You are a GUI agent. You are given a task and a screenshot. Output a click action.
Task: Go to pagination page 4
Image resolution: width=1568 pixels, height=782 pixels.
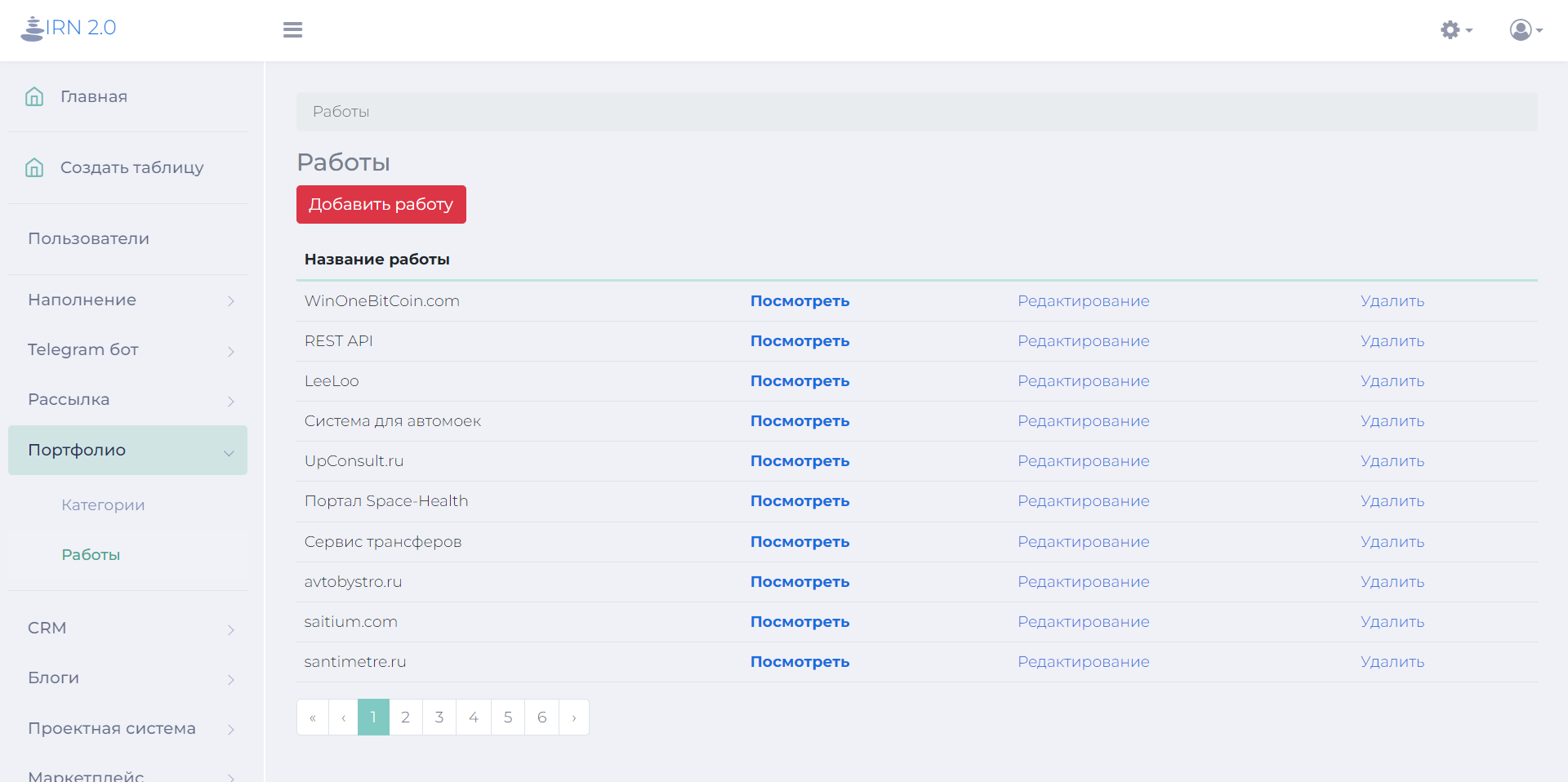(474, 718)
